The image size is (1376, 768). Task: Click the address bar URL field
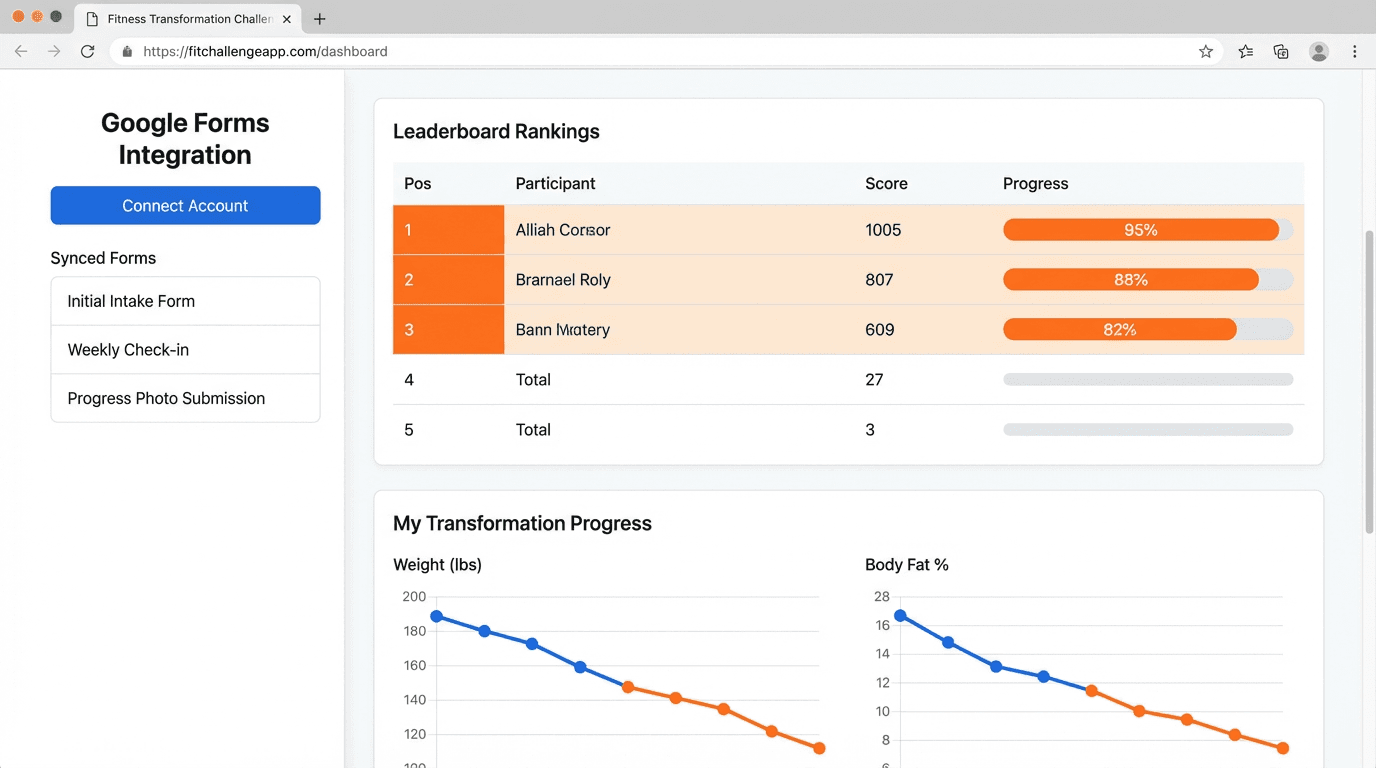coord(660,51)
